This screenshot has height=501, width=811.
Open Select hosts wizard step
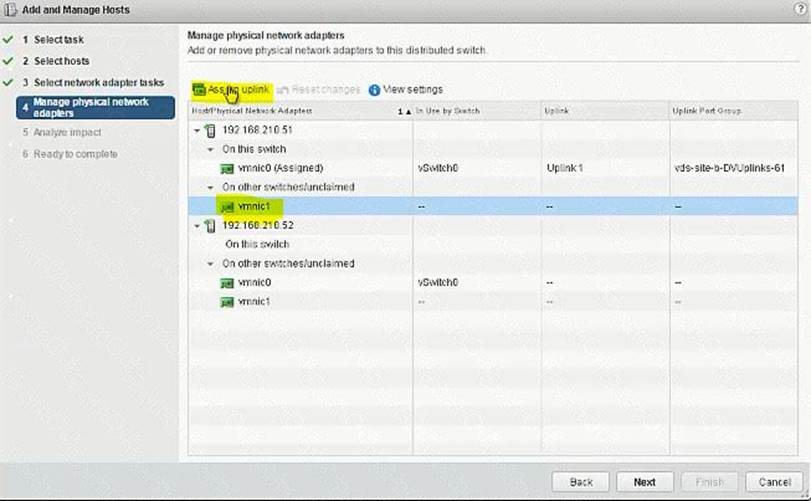click(x=62, y=61)
